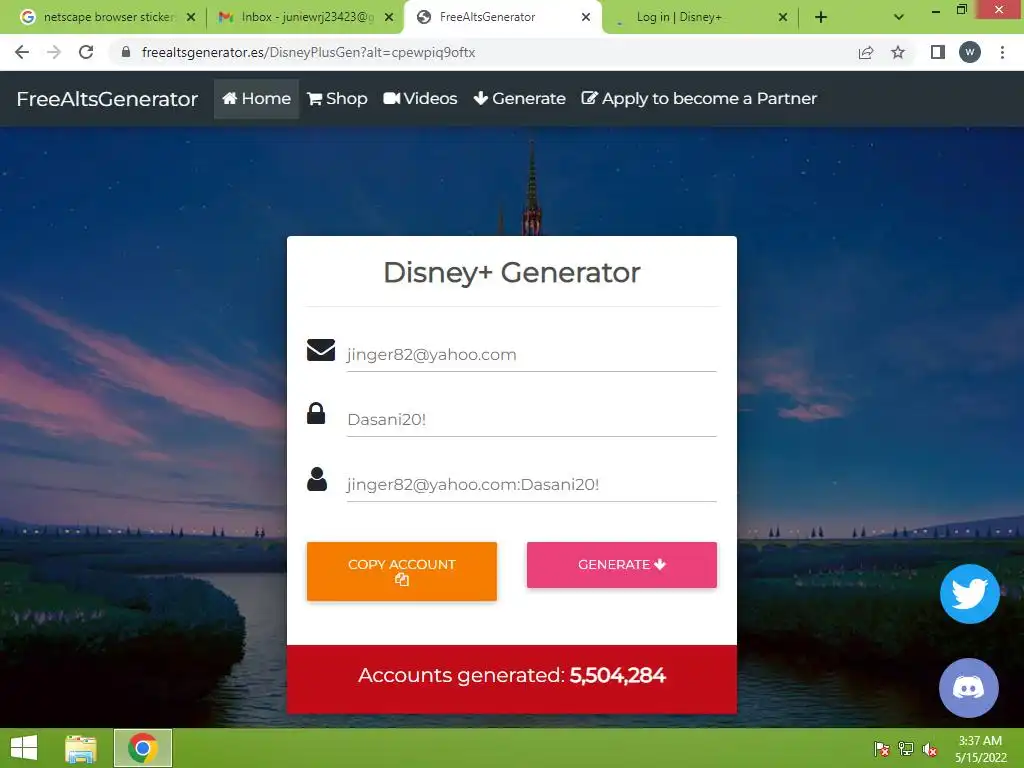Click the Chrome taskbar icon
The image size is (1024, 768).
143,748
